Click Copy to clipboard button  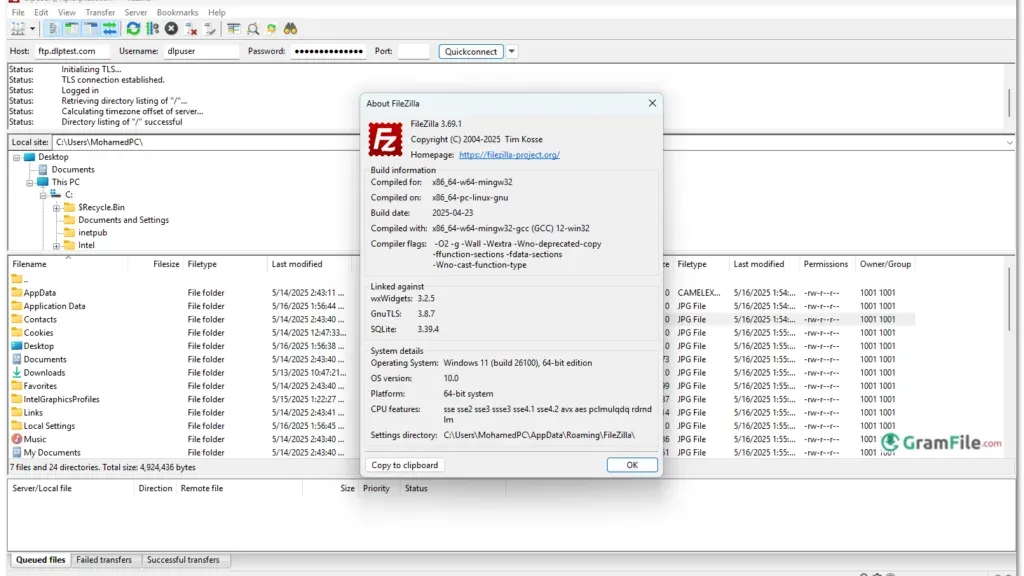coord(405,465)
